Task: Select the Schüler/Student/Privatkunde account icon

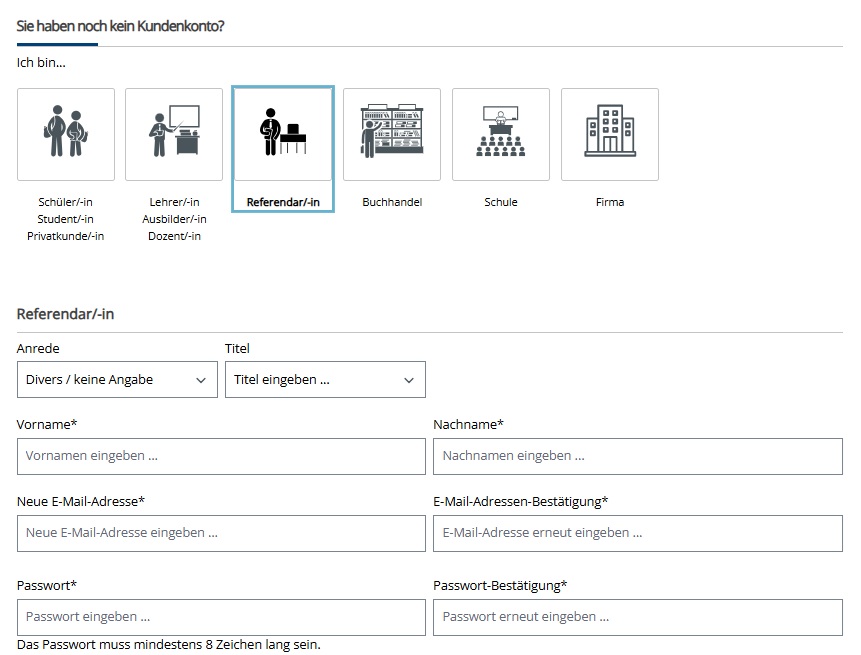Action: (66, 134)
